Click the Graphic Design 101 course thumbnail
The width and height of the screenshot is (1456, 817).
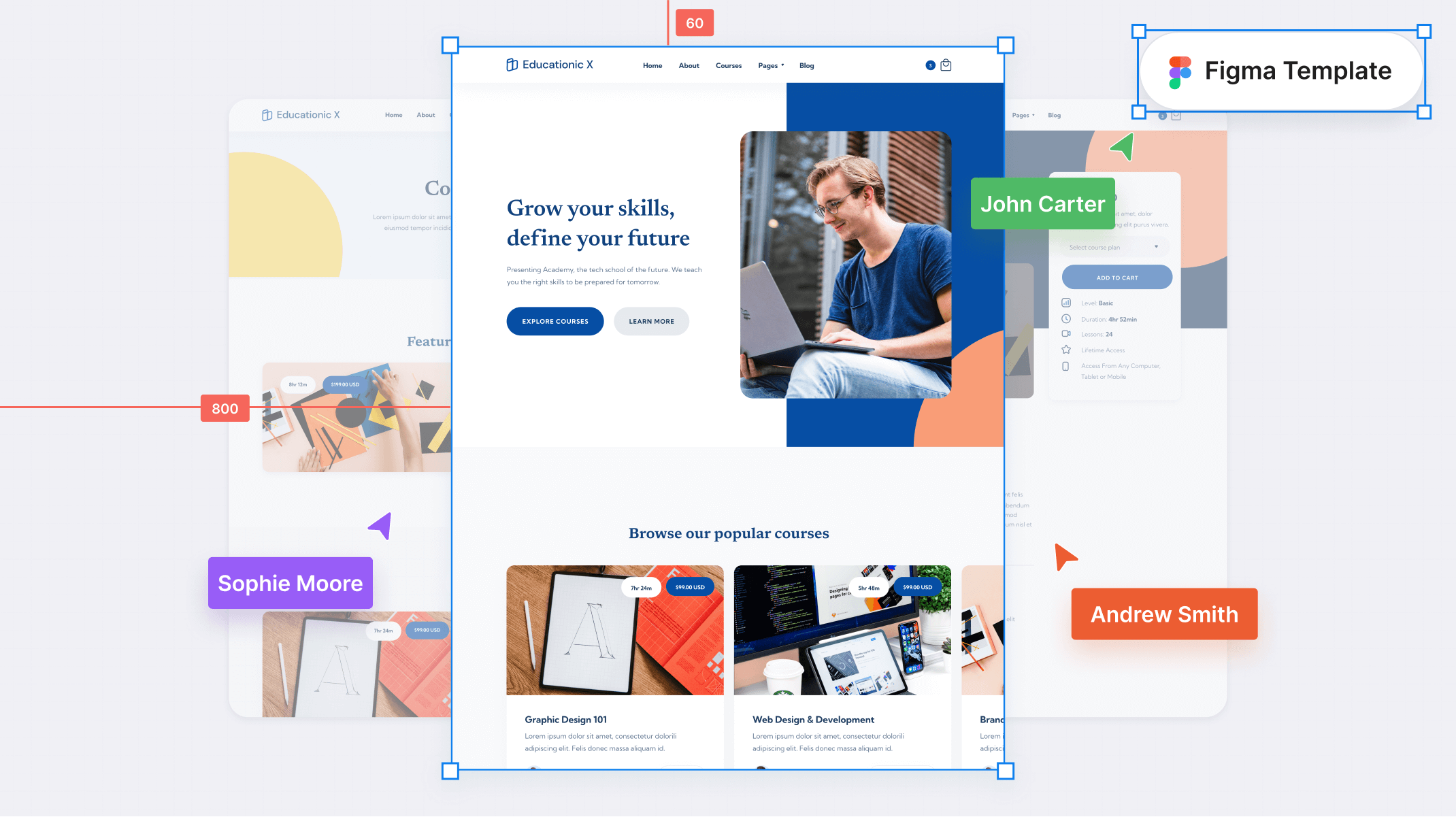(614, 630)
